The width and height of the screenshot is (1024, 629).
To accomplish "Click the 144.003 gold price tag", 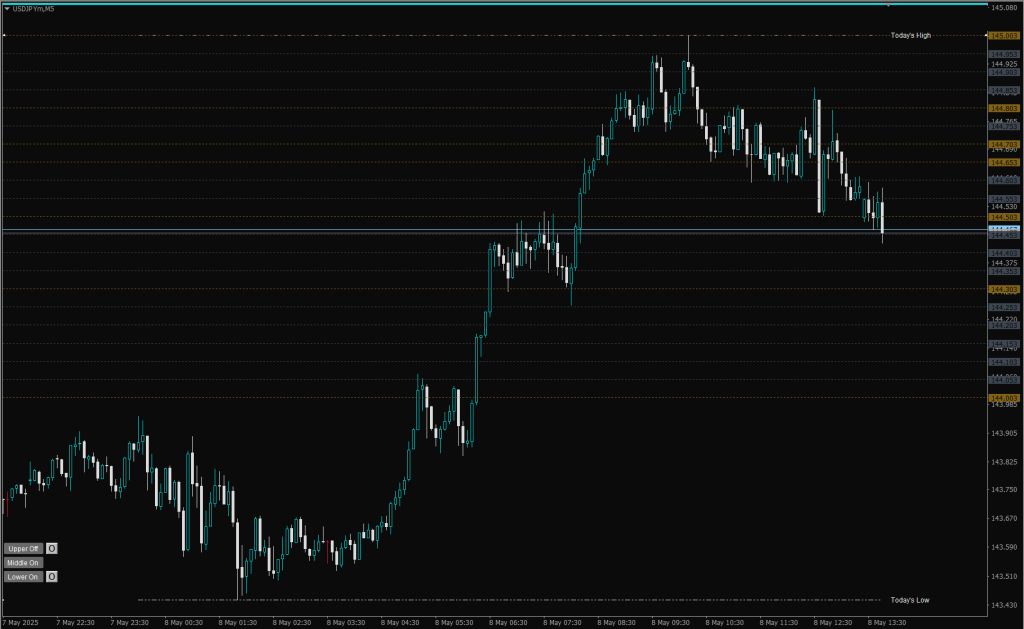I will coord(1003,398).
